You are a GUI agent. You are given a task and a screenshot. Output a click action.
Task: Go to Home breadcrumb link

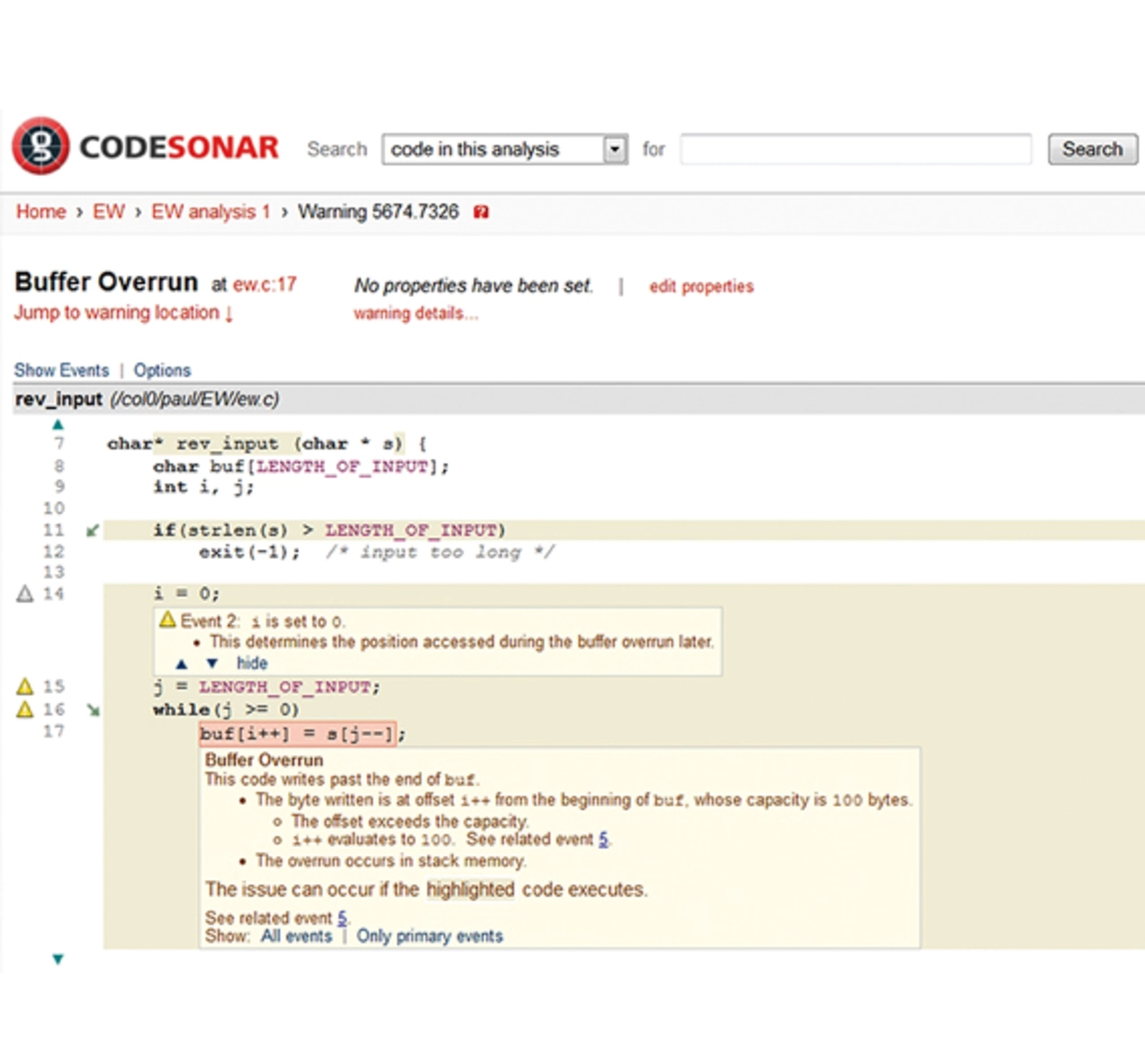pos(41,212)
